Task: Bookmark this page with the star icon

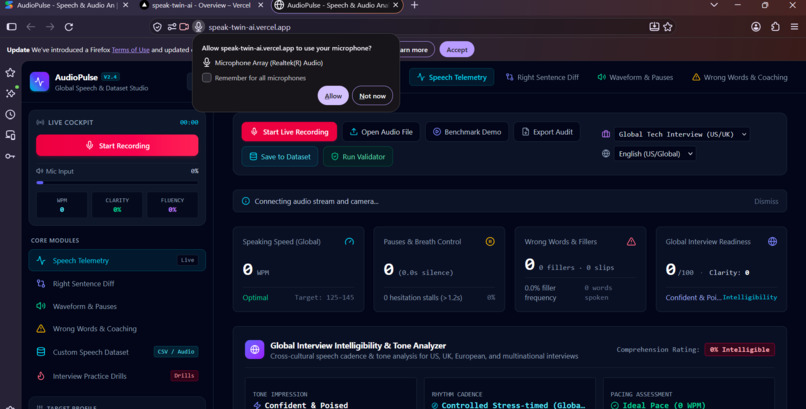Action: (x=668, y=27)
